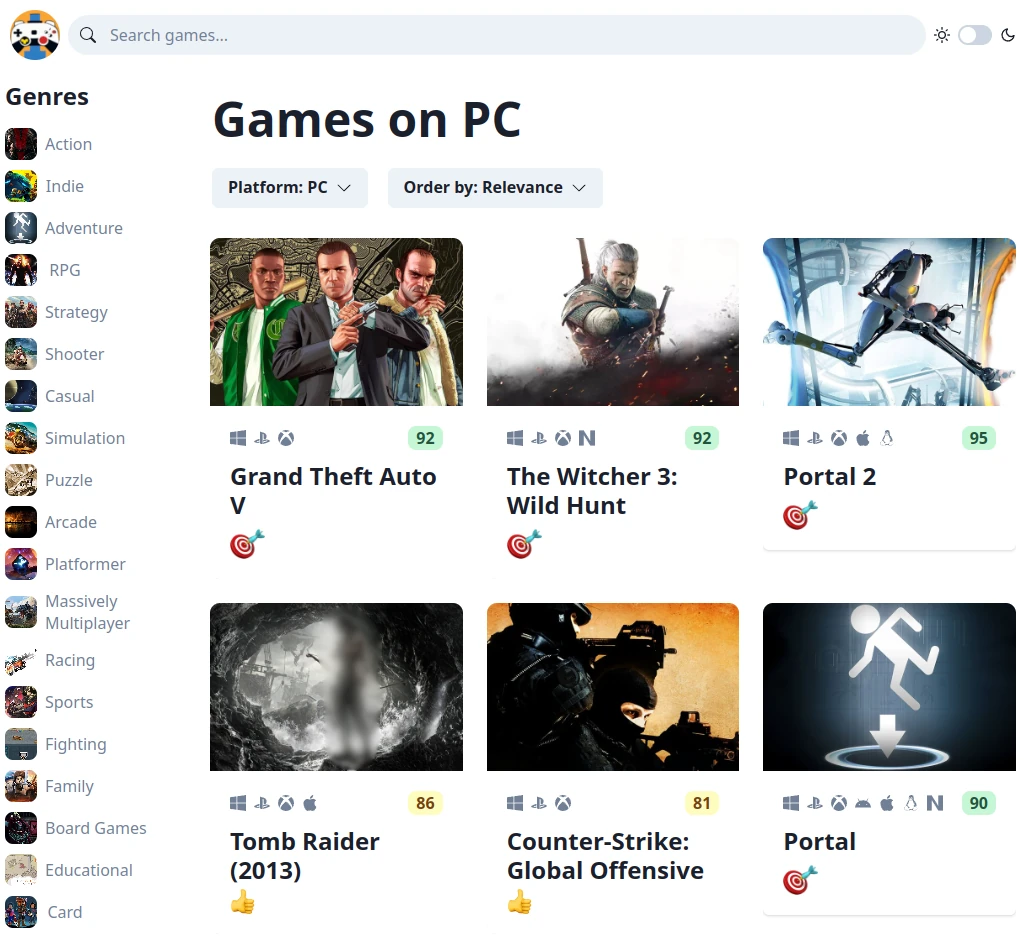Click the Fighting genre icon
This screenshot has width=1026, height=937.
click(21, 744)
